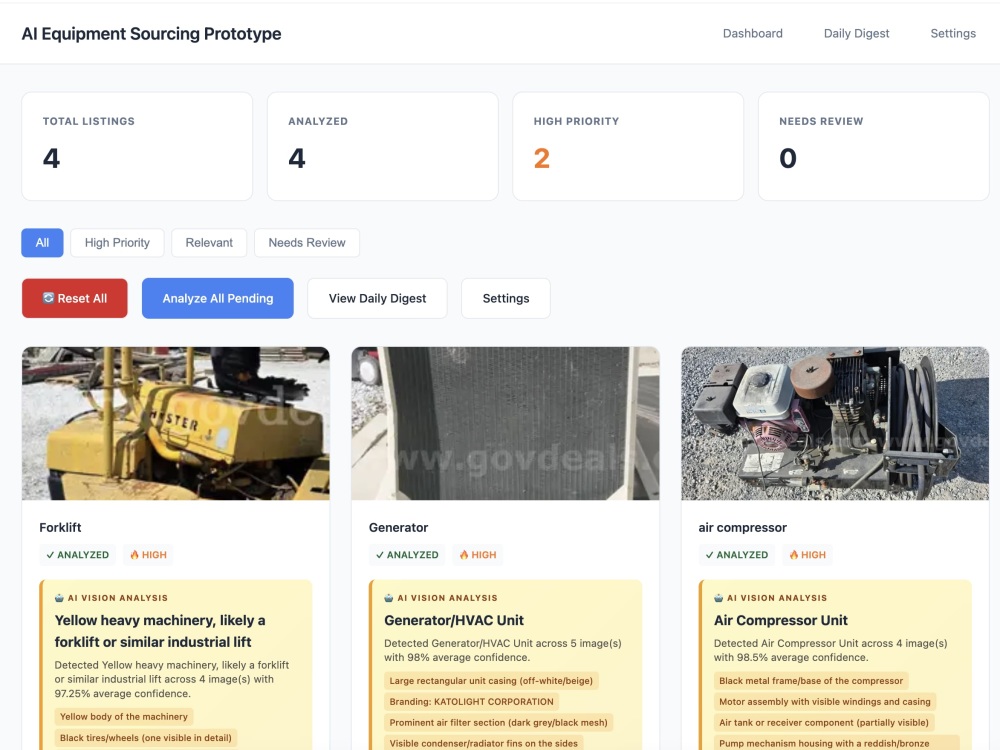The height and width of the screenshot is (750, 1000).
Task: Click the AI Vision robot icon on air compressor card
Action: [x=719, y=598]
